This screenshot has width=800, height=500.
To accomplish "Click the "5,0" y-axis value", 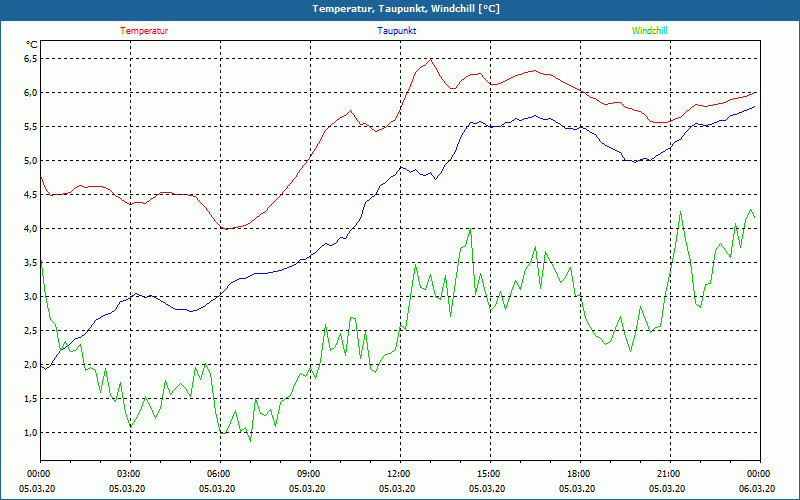I will (x=31, y=161).
